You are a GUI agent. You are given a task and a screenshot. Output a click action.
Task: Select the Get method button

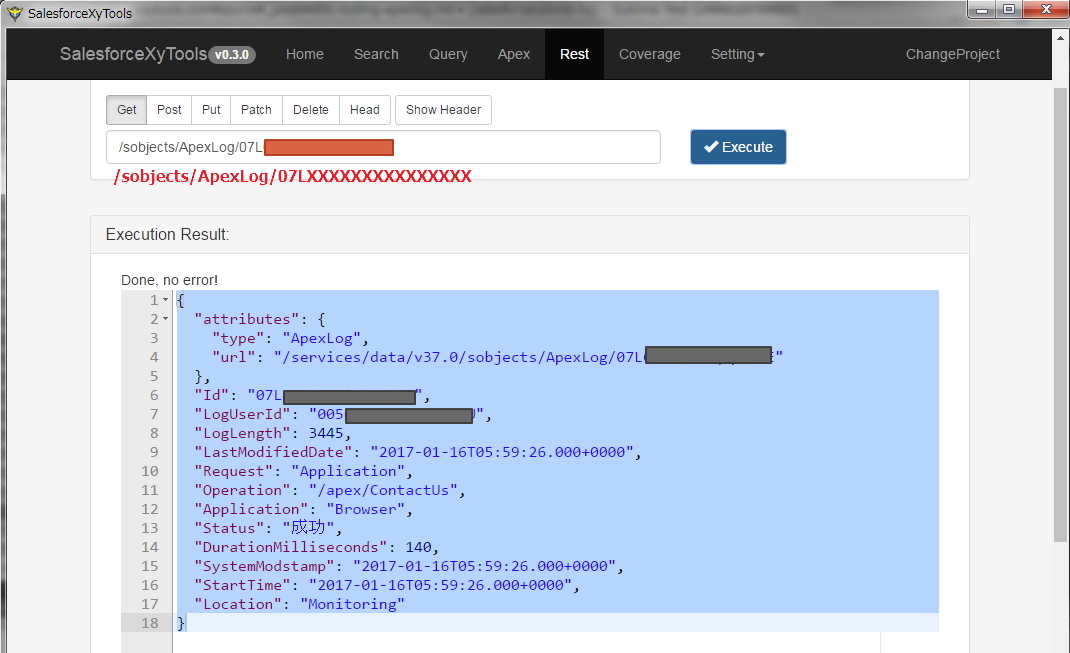click(x=126, y=110)
